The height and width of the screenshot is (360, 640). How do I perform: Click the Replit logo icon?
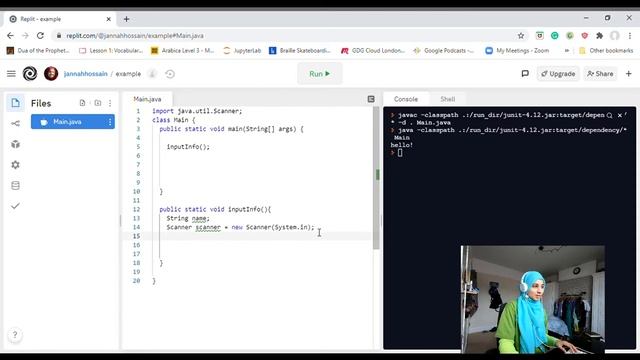[x=30, y=74]
